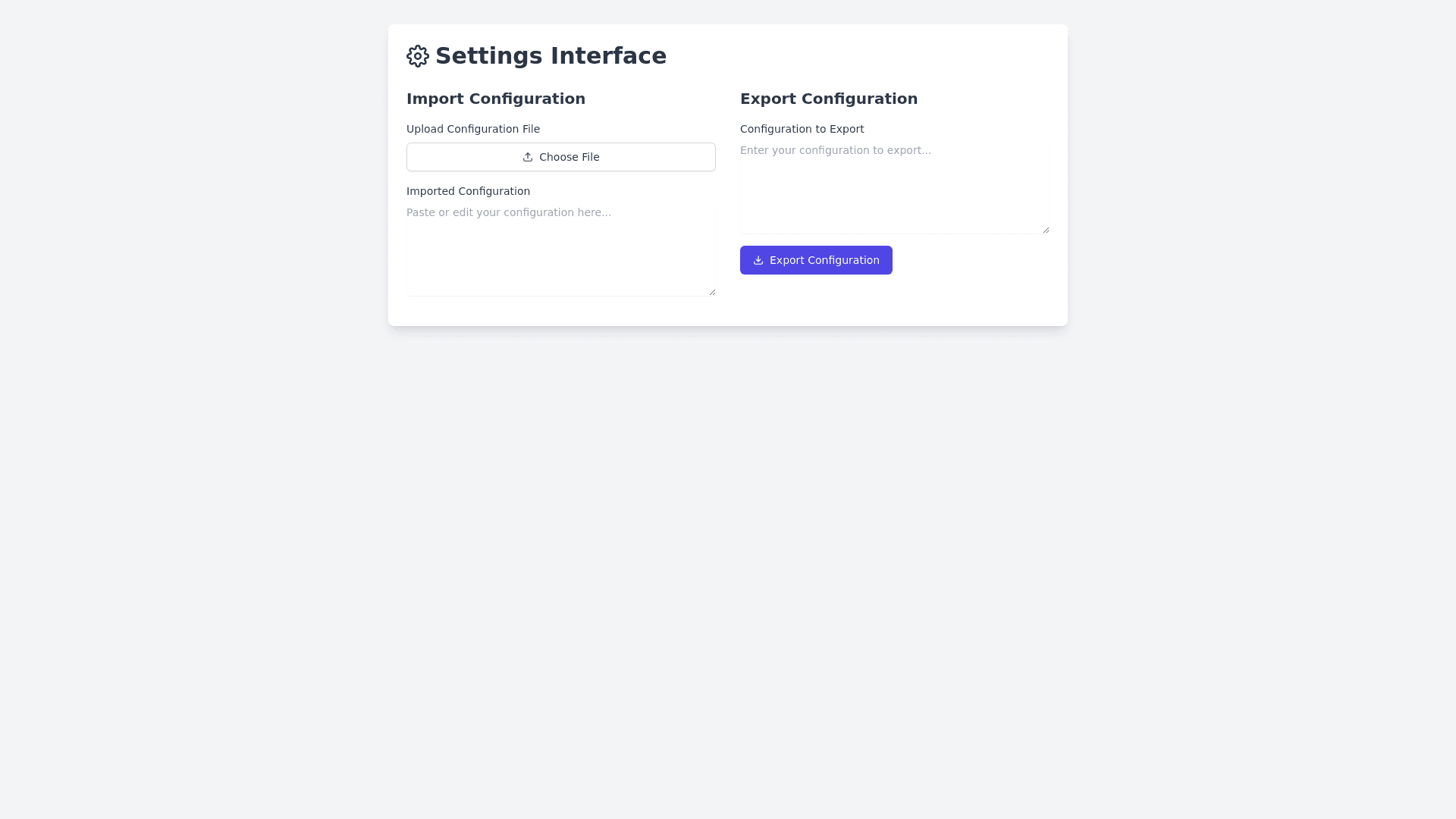Click the Imported Configuration textarea resize handle

[x=712, y=292]
